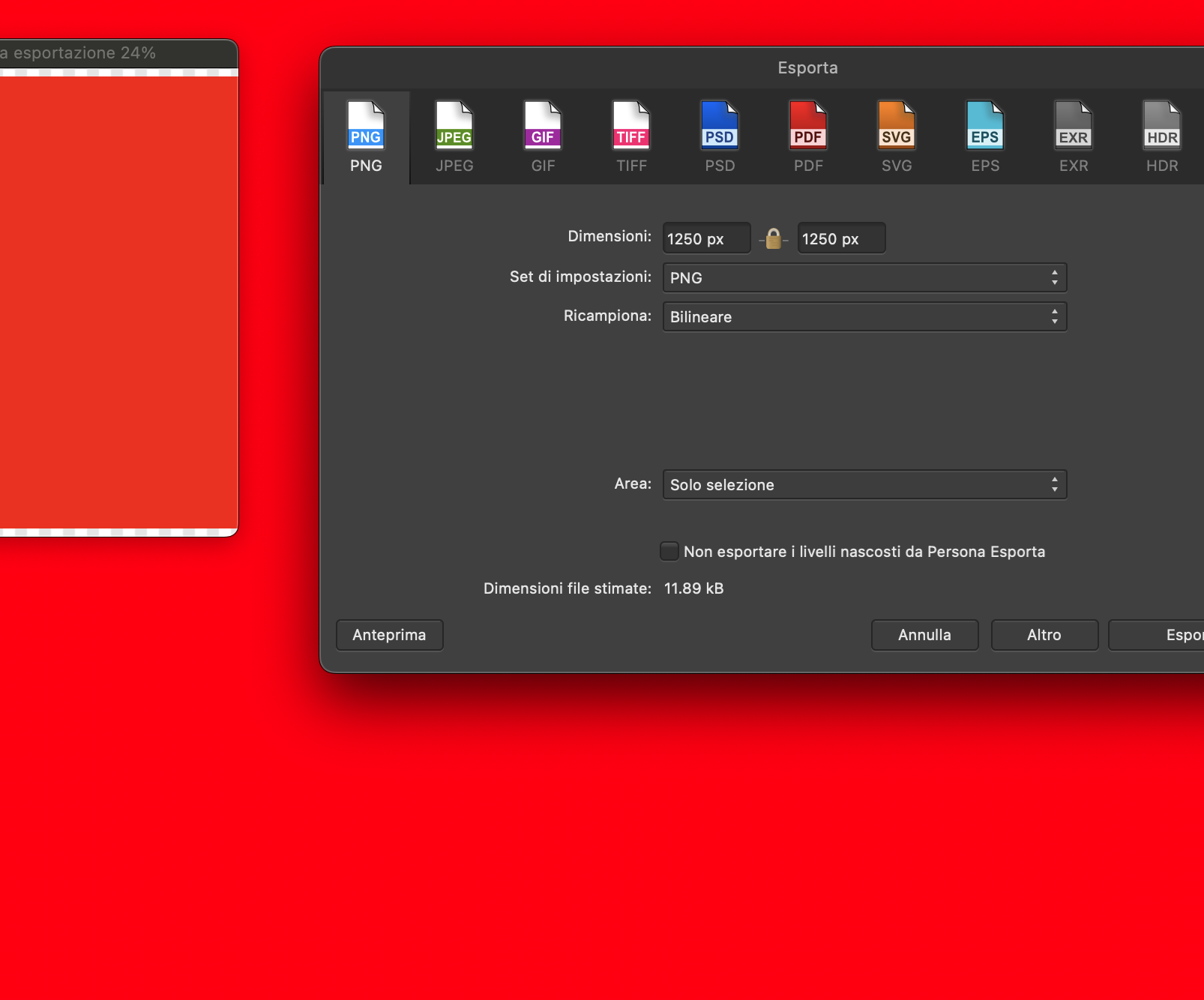Open more options via Altro button
Image resolution: width=1204 pixels, height=1000 pixels.
pyautogui.click(x=1044, y=635)
